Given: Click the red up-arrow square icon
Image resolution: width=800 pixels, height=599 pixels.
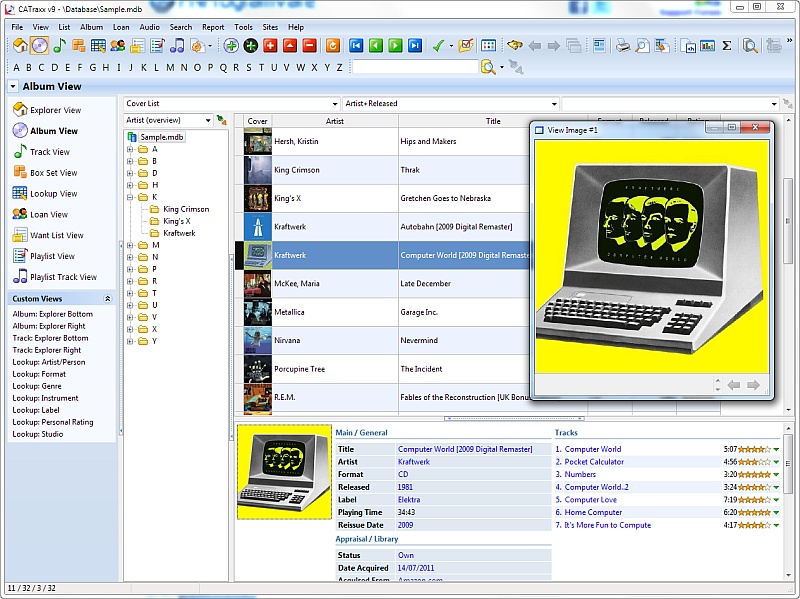Looking at the screenshot, I should 289,46.
